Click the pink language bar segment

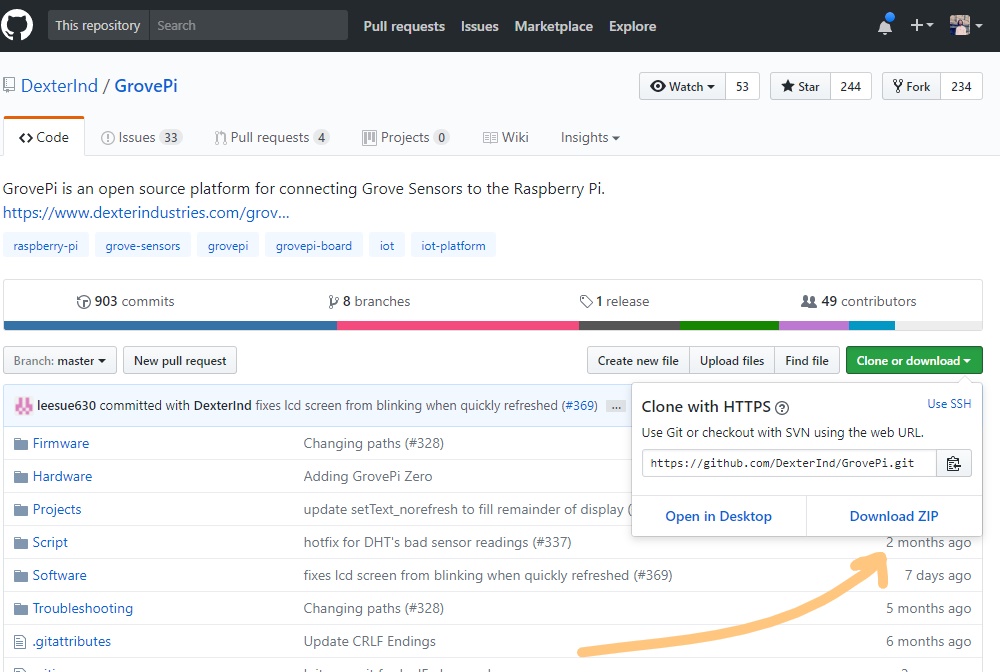click(x=458, y=326)
